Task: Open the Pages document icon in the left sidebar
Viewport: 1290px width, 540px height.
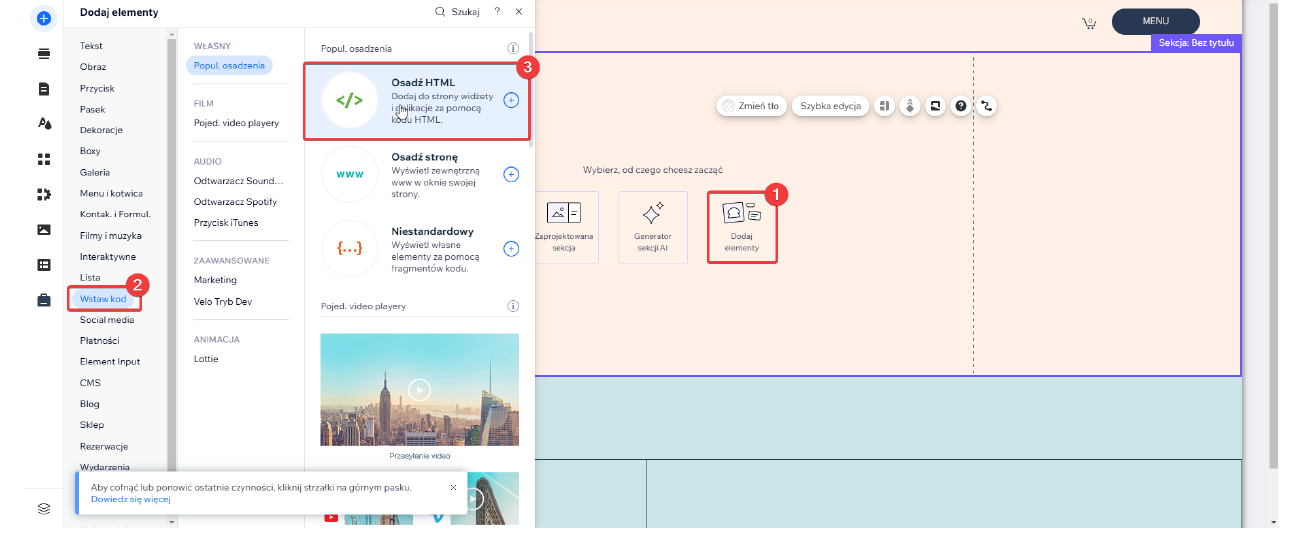Action: click(x=43, y=89)
